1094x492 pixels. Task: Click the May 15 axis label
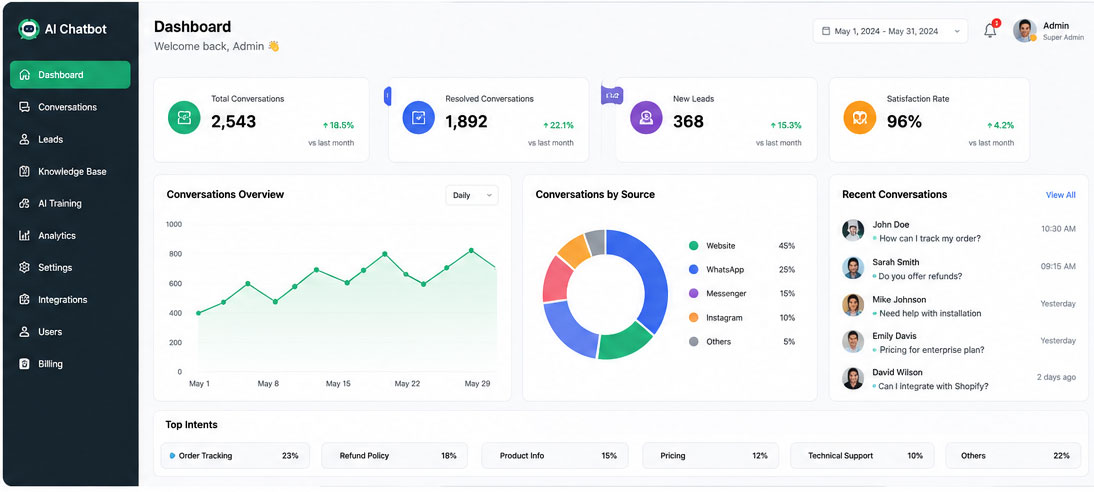338,384
